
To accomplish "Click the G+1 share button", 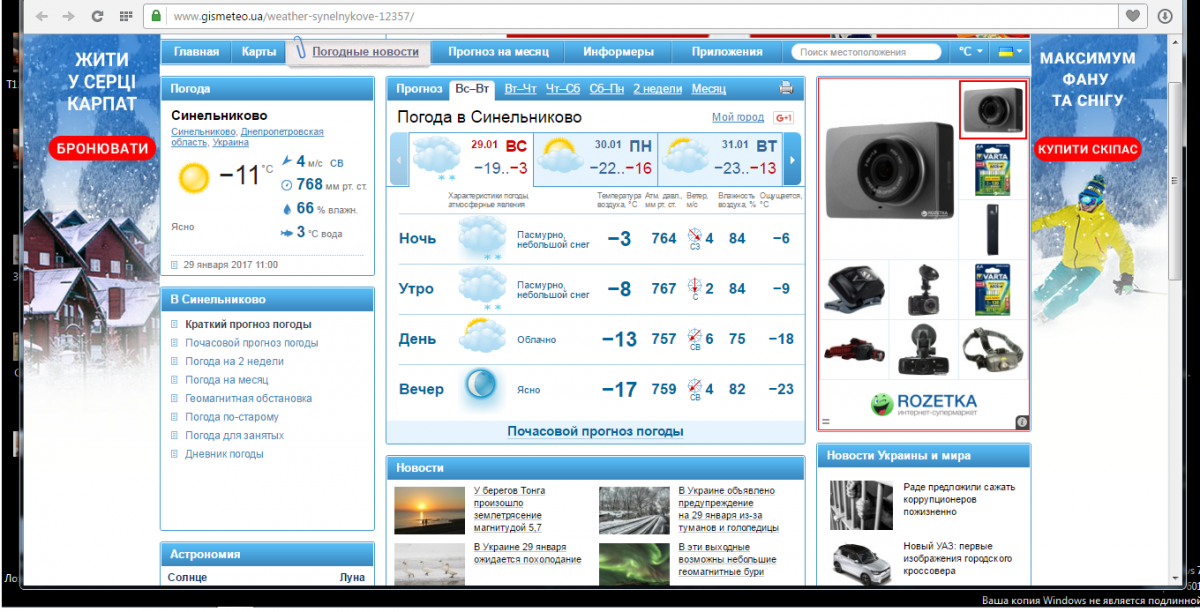I will coord(784,118).
